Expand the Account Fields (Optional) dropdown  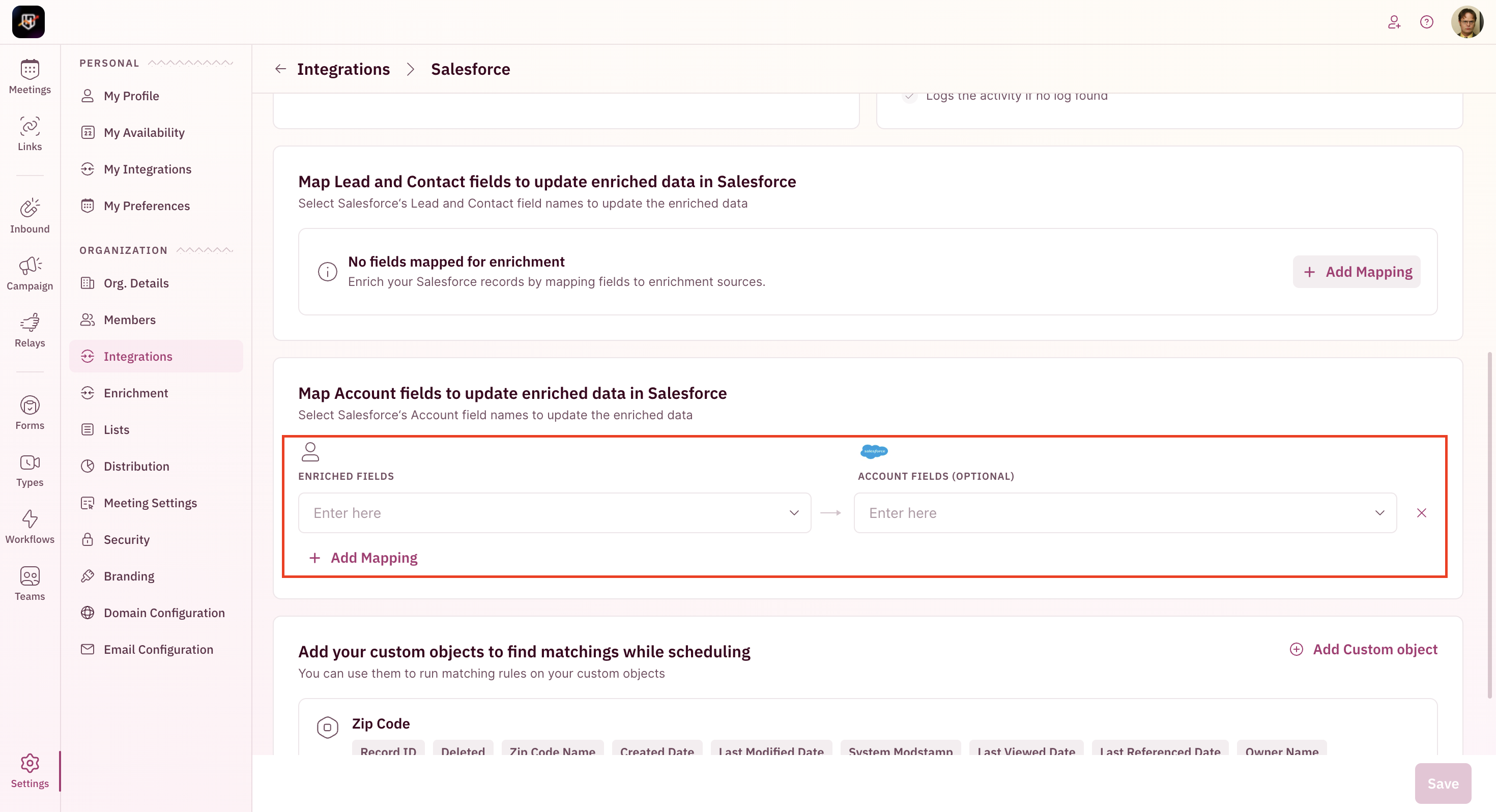pos(1125,513)
